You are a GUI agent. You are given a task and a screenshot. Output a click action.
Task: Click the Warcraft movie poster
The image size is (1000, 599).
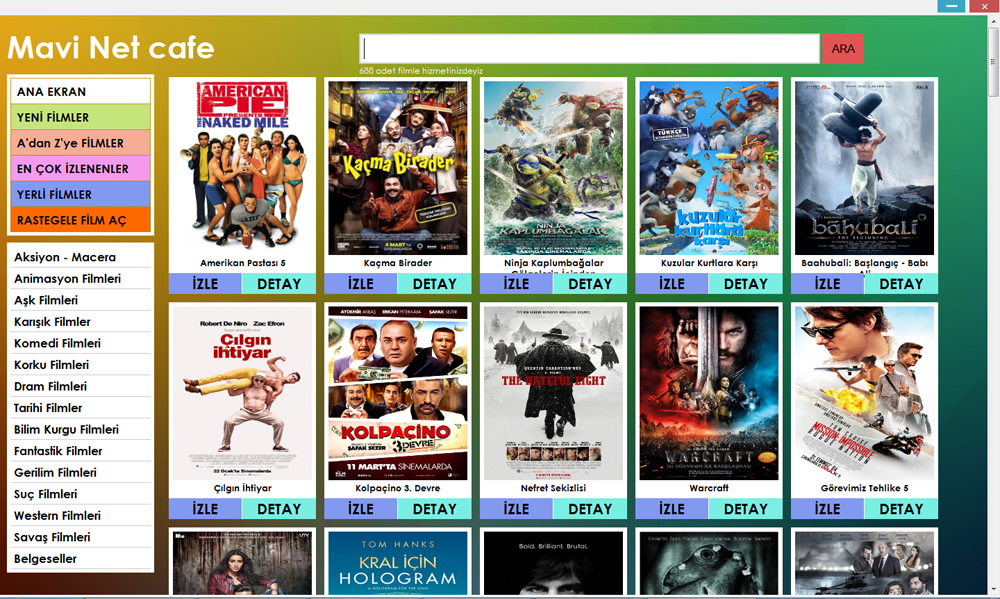[709, 393]
